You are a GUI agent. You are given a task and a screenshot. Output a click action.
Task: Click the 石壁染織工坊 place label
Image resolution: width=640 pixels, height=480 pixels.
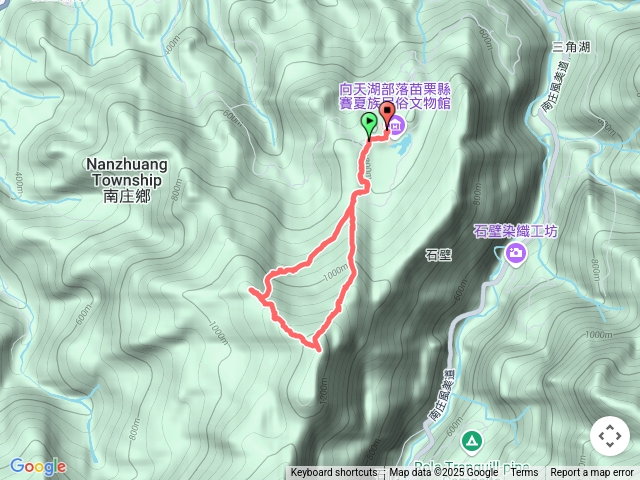515,231
